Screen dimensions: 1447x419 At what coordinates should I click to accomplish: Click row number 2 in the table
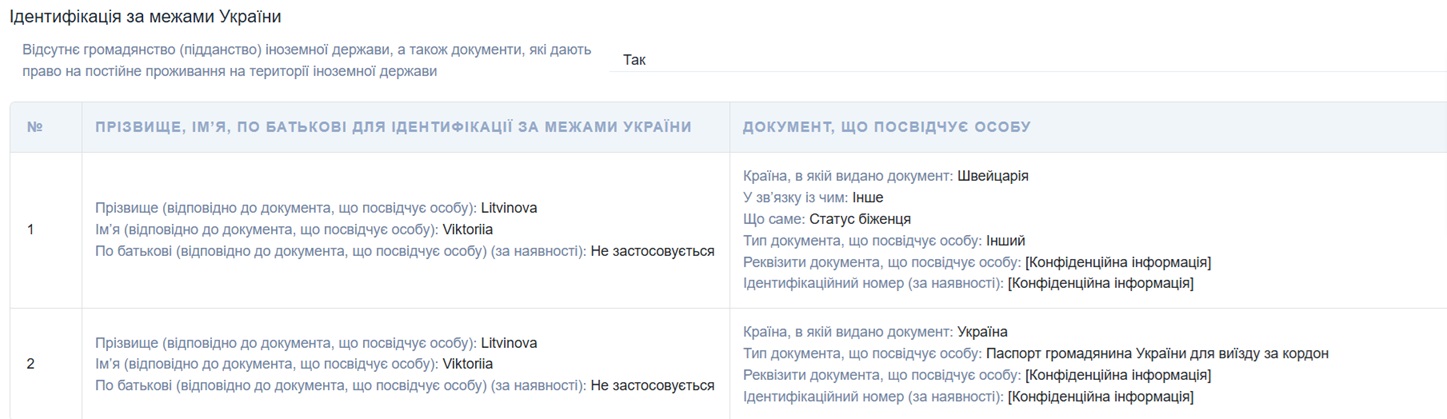click(x=30, y=364)
